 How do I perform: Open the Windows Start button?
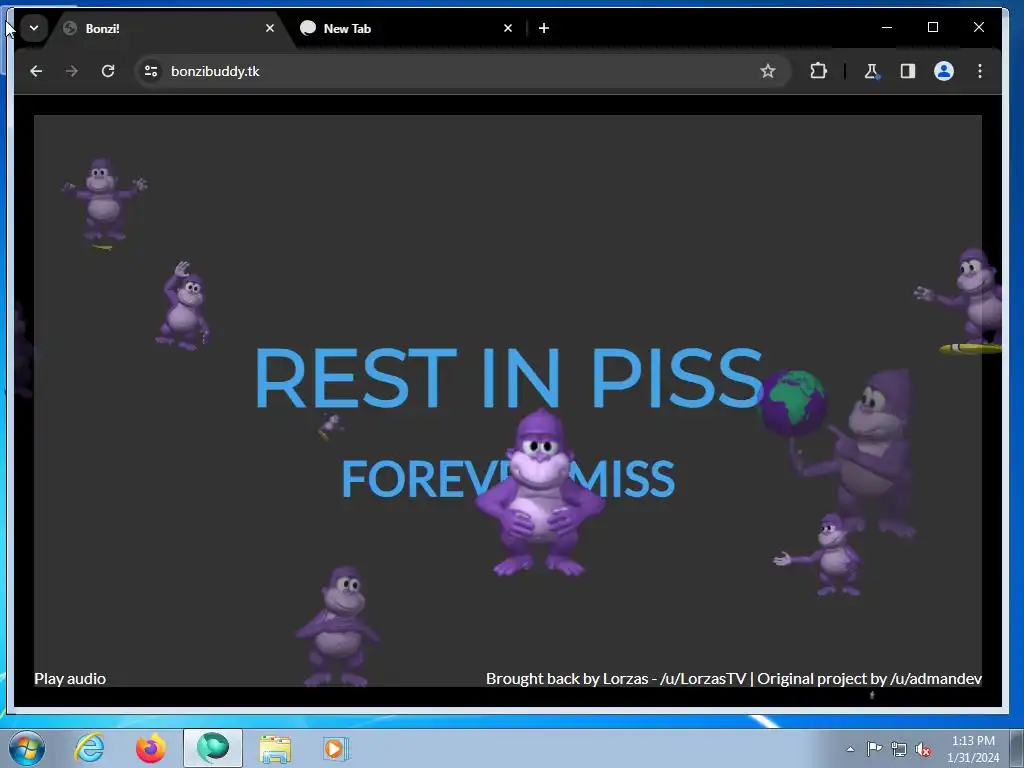pos(27,748)
